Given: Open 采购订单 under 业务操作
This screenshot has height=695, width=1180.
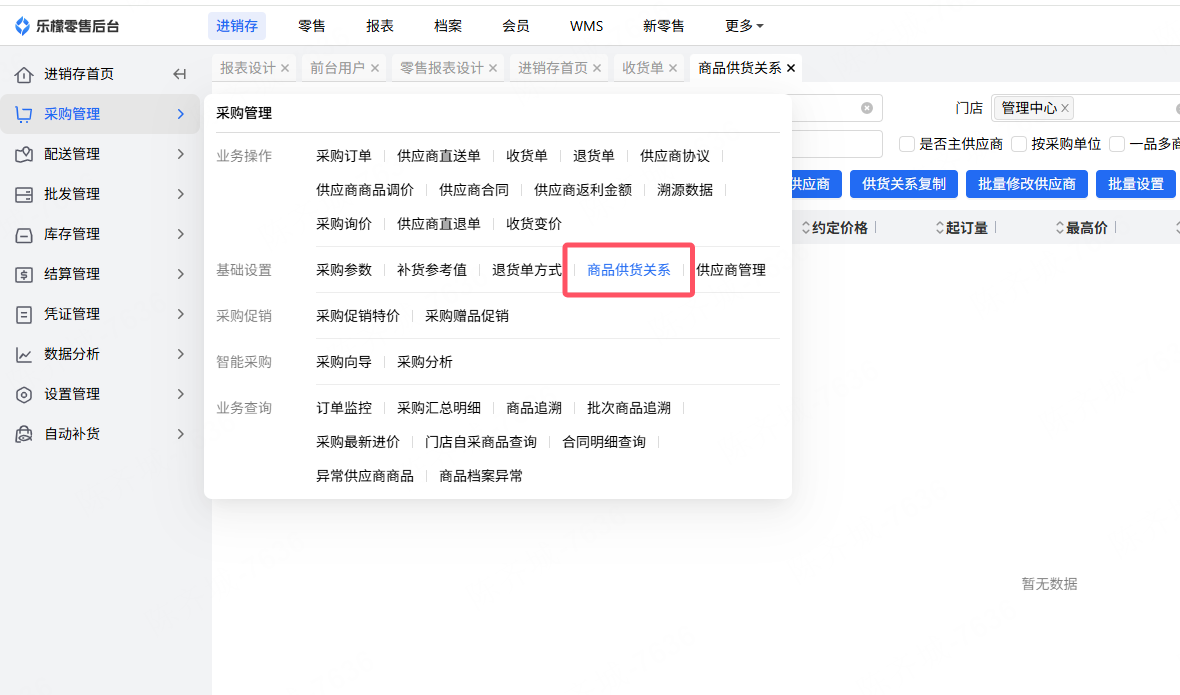Looking at the screenshot, I should click(x=344, y=156).
